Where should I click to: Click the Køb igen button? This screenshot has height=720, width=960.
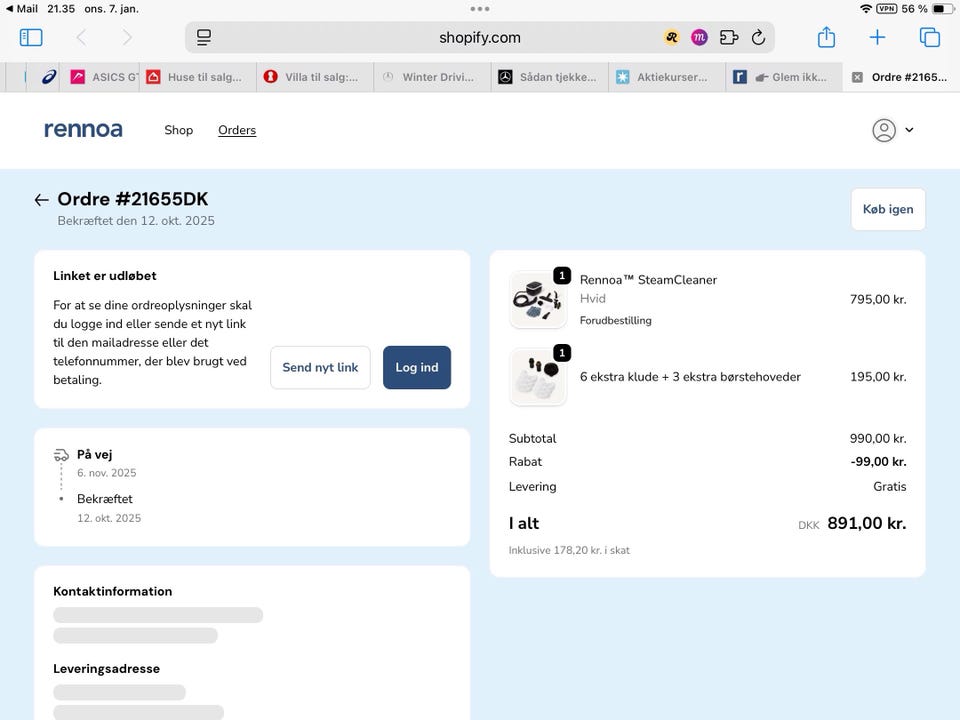point(888,209)
